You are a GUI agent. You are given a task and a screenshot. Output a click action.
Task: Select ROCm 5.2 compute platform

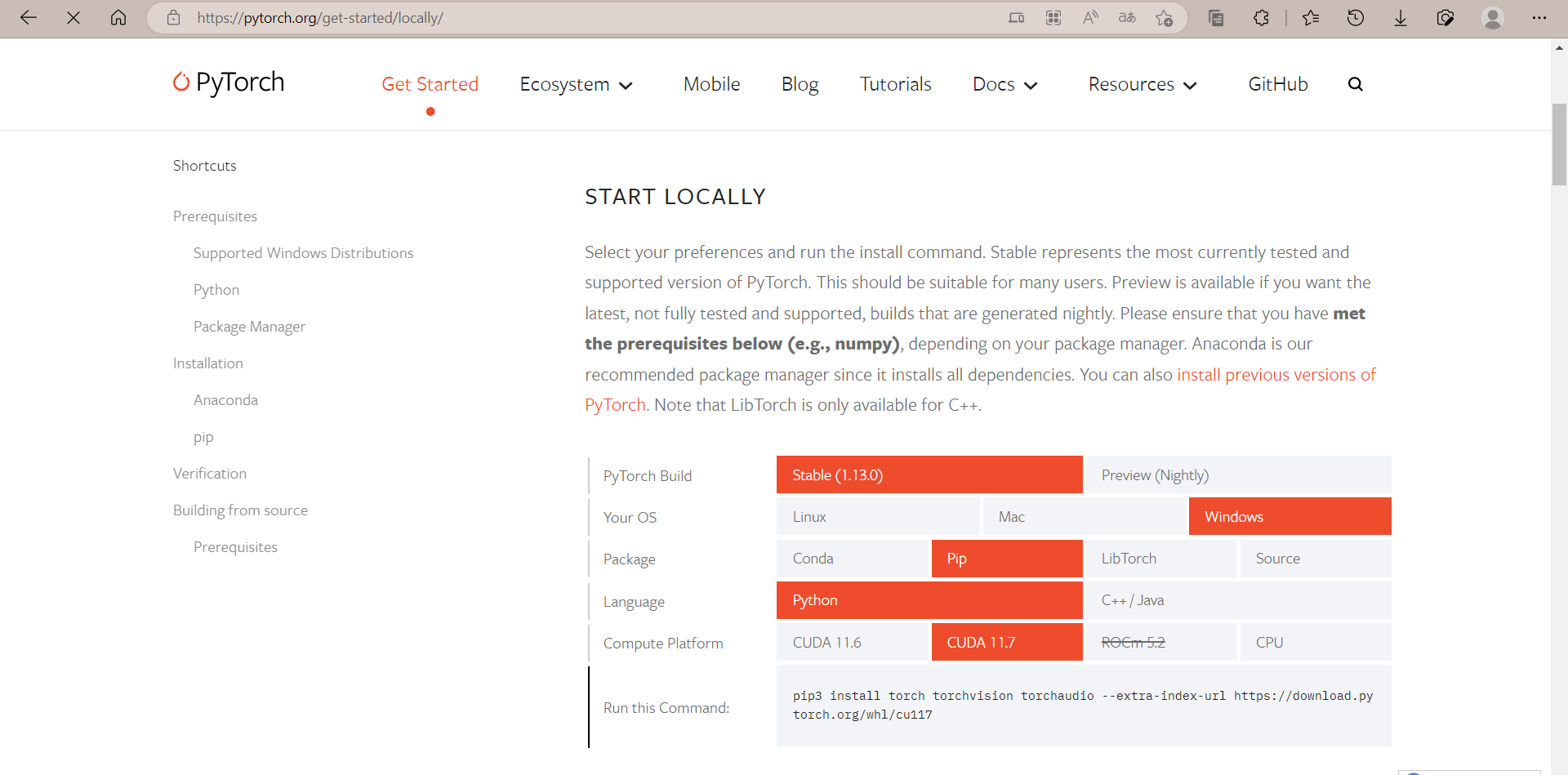point(1161,642)
